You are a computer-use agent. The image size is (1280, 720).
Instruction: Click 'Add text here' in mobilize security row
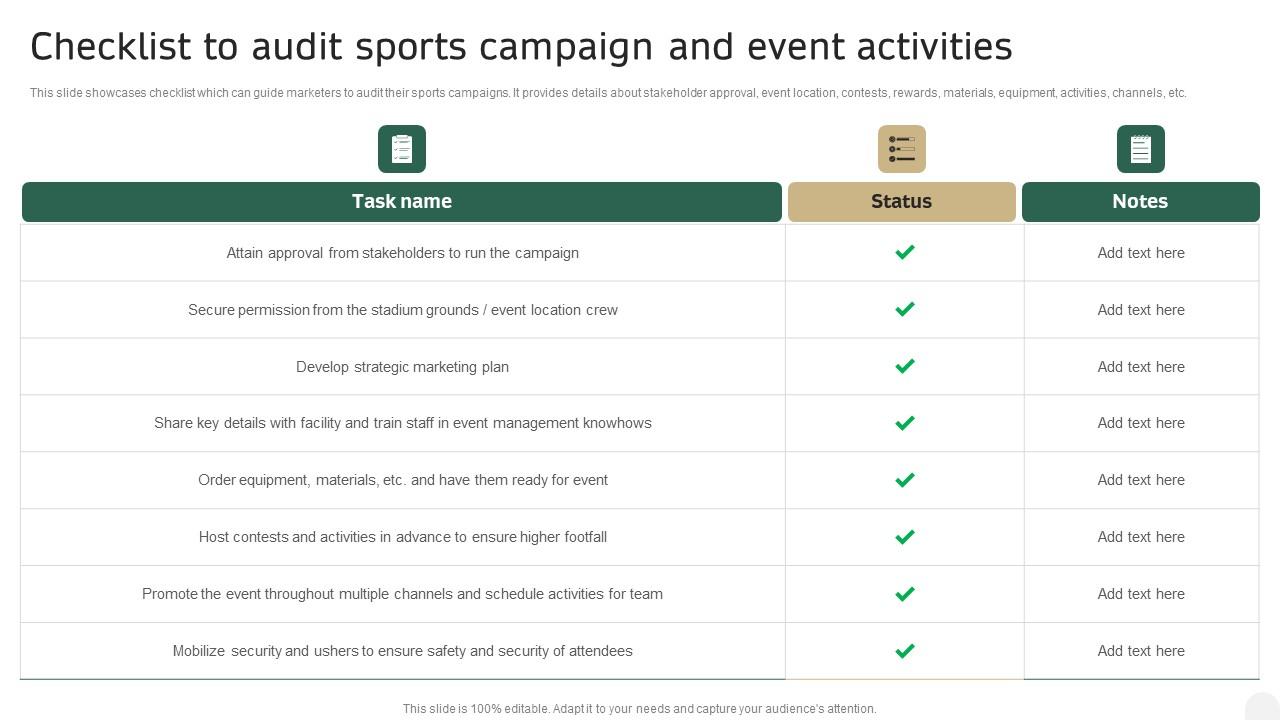click(1141, 651)
